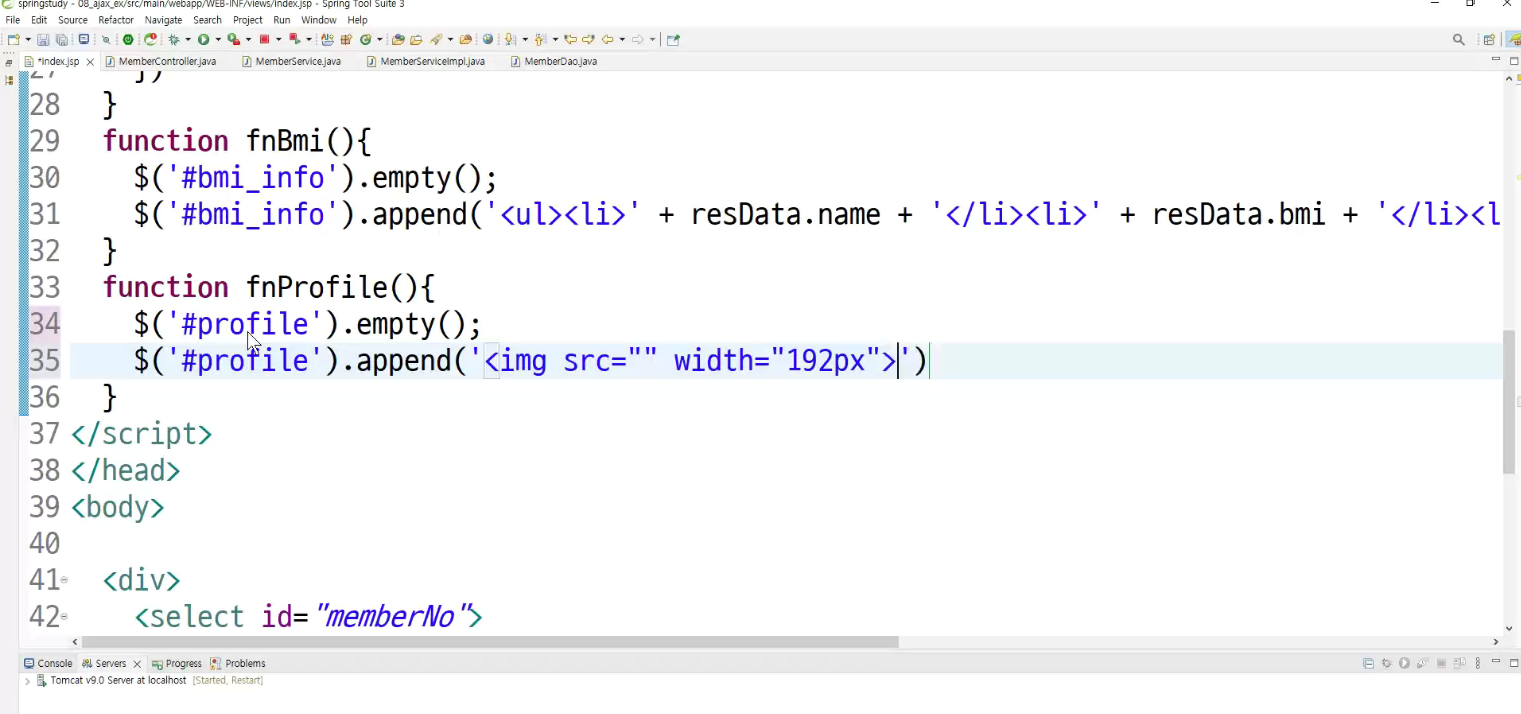Click 'function fnBmi(){' text on line 29

pyautogui.click(x=237, y=141)
